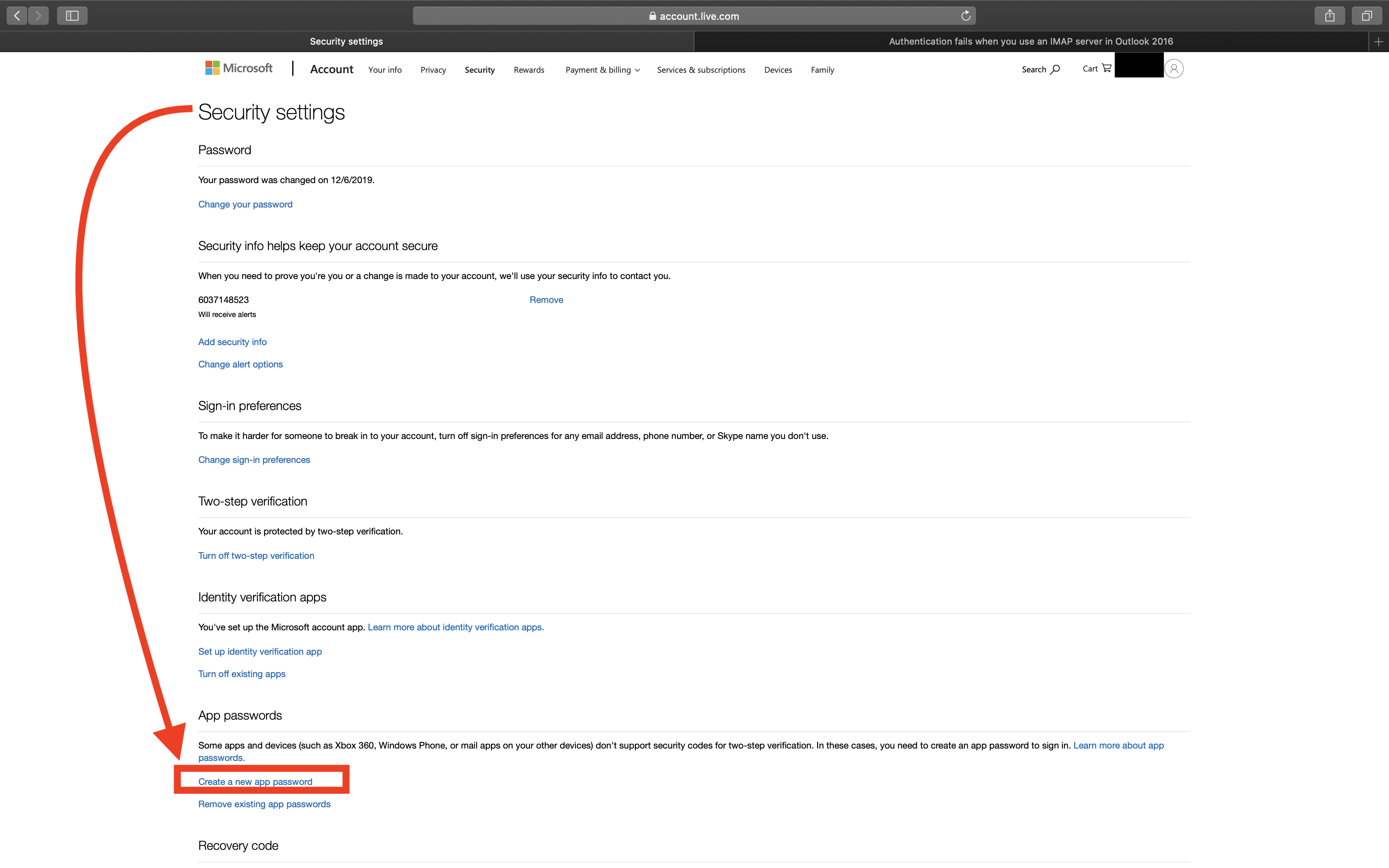Go to Devices in the navigation
The width and height of the screenshot is (1389, 868).
(778, 70)
